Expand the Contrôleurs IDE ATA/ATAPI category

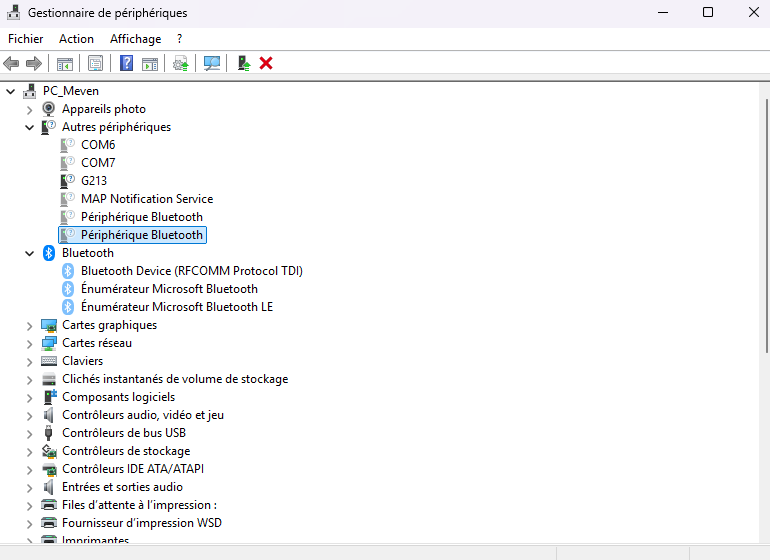[x=29, y=470]
